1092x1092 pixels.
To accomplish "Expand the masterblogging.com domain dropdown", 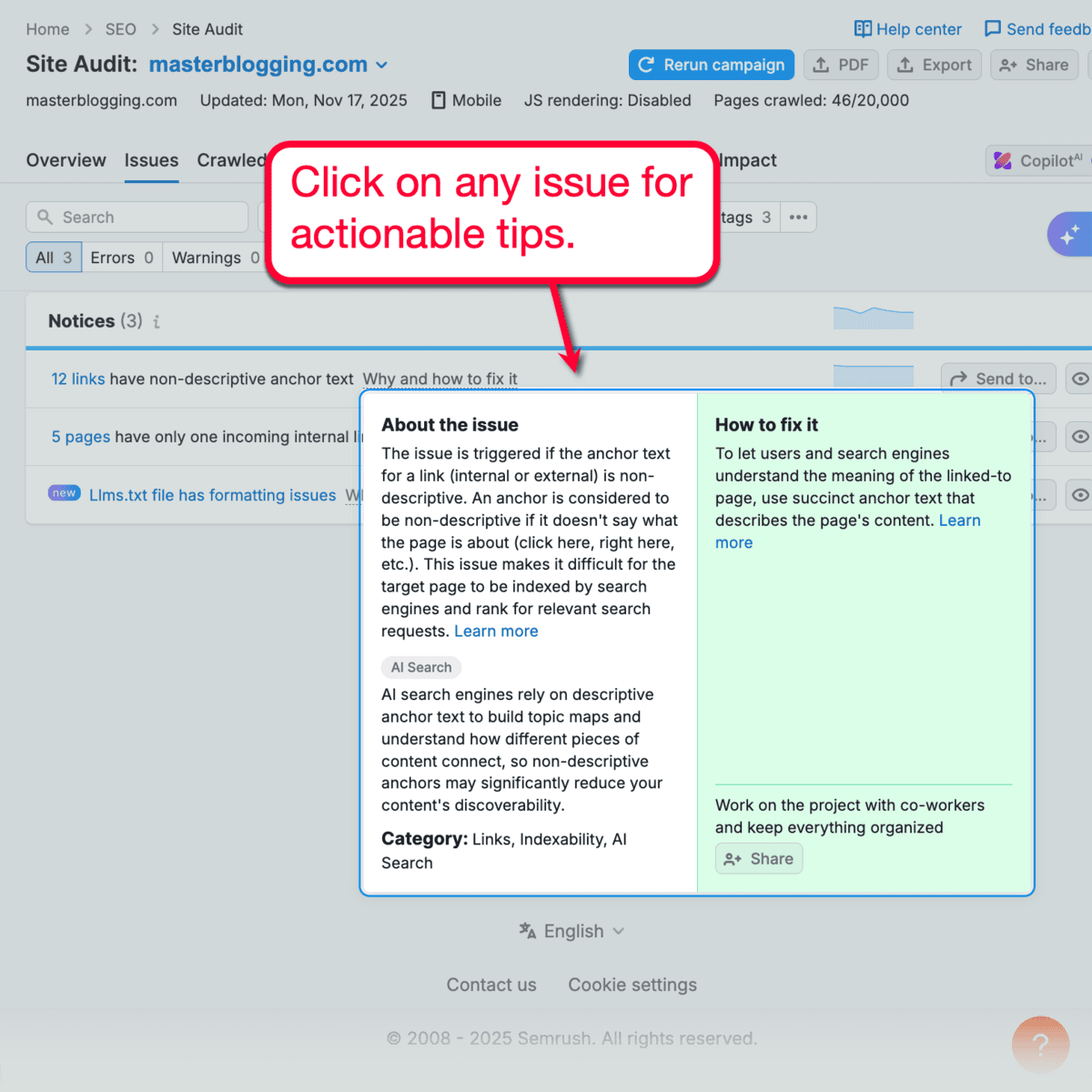I will coord(381,65).
